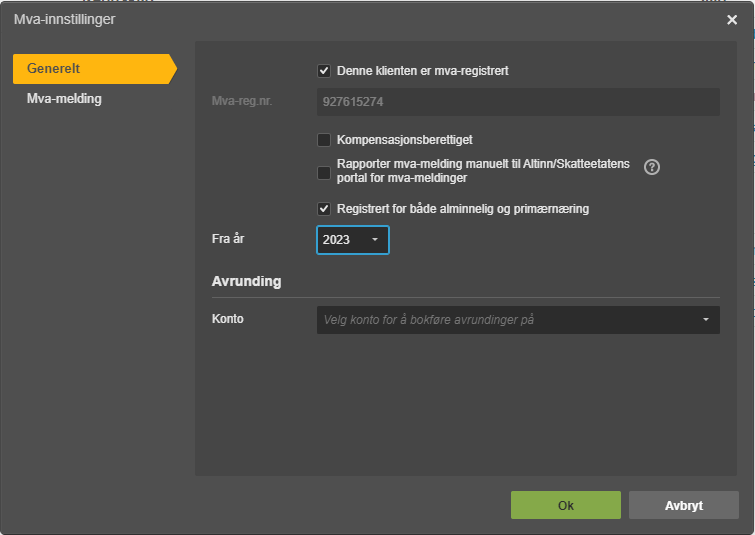Switch to the Mva-melding tab
Viewport: 755px width, 535px height.
pyautogui.click(x=64, y=99)
